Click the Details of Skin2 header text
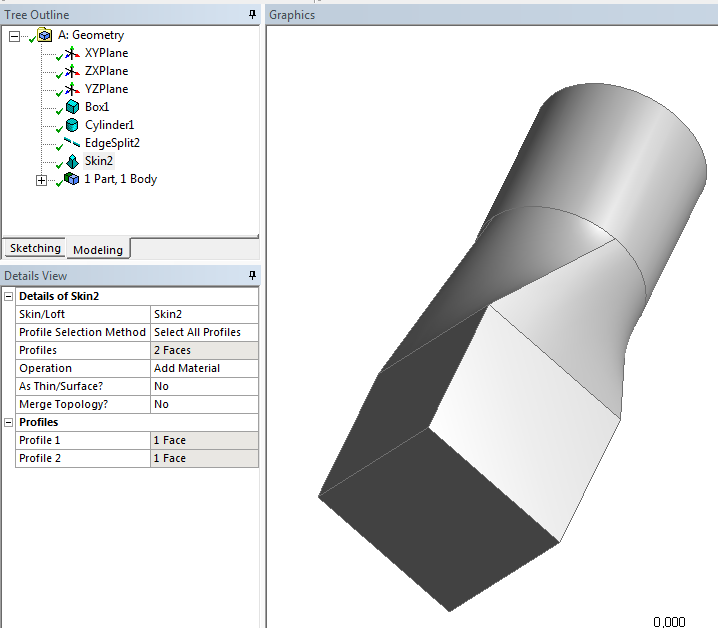Viewport: 718px width, 628px height. pos(59,296)
